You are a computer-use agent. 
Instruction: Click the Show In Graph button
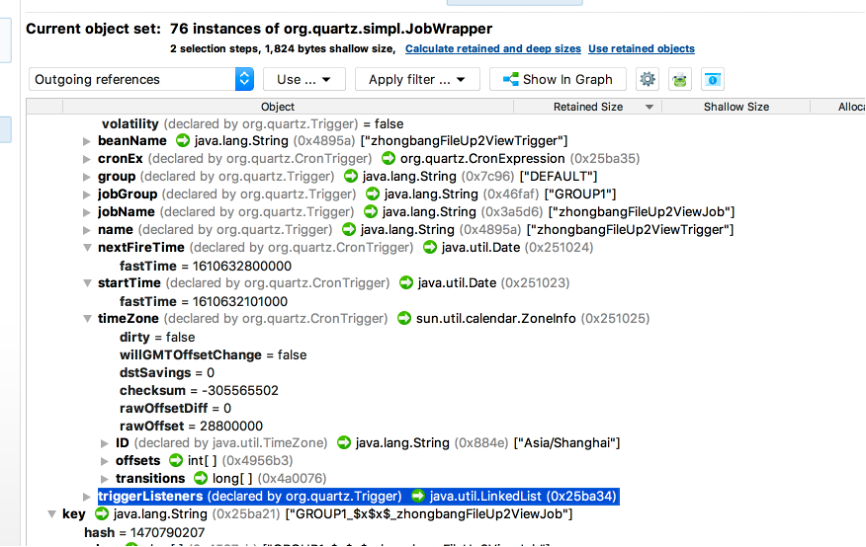click(x=558, y=80)
